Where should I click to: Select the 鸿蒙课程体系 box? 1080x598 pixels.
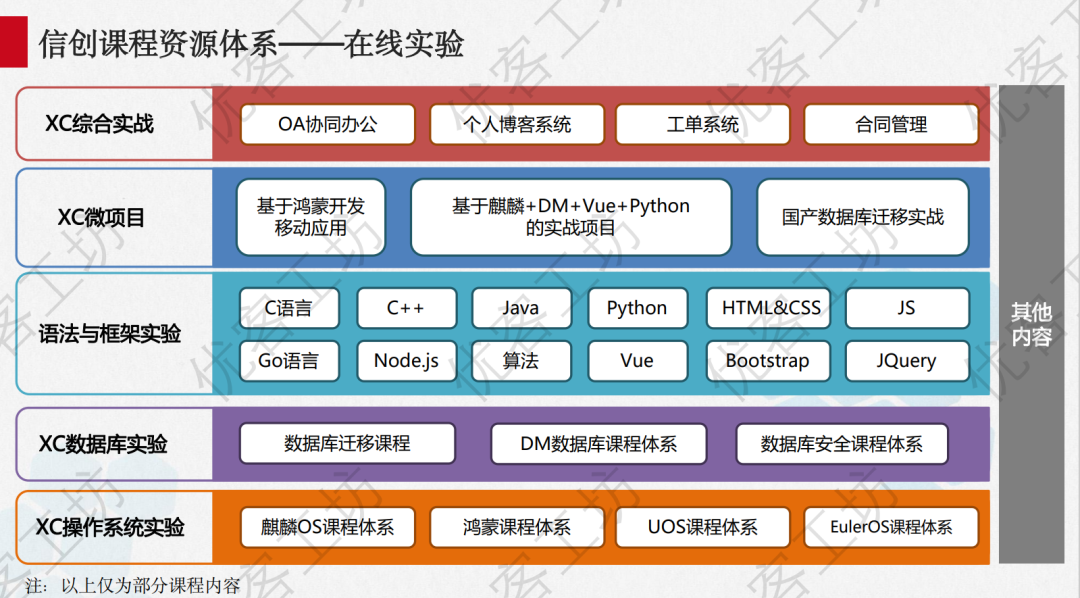click(517, 528)
